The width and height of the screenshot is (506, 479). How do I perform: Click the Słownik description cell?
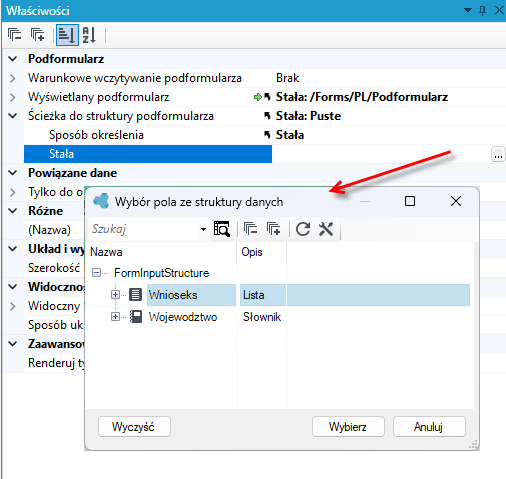(262, 317)
